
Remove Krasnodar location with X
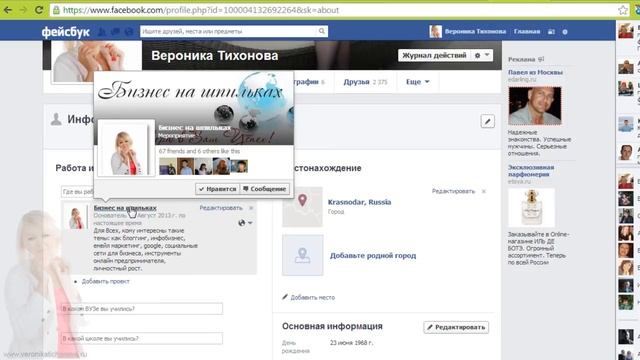click(x=484, y=191)
